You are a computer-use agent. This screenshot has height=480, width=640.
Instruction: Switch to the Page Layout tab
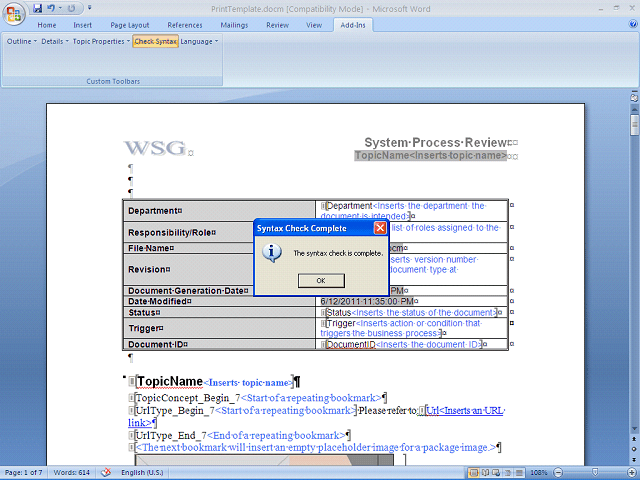[x=130, y=25]
